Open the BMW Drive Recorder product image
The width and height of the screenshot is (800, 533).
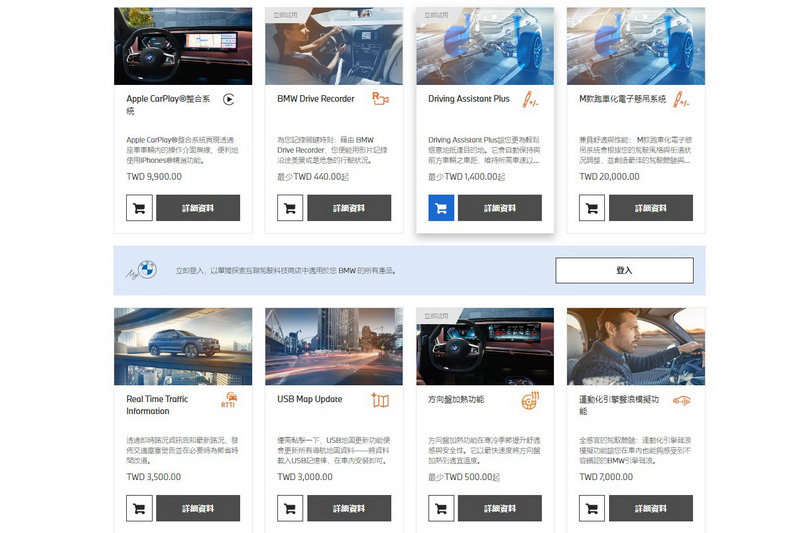coord(334,46)
